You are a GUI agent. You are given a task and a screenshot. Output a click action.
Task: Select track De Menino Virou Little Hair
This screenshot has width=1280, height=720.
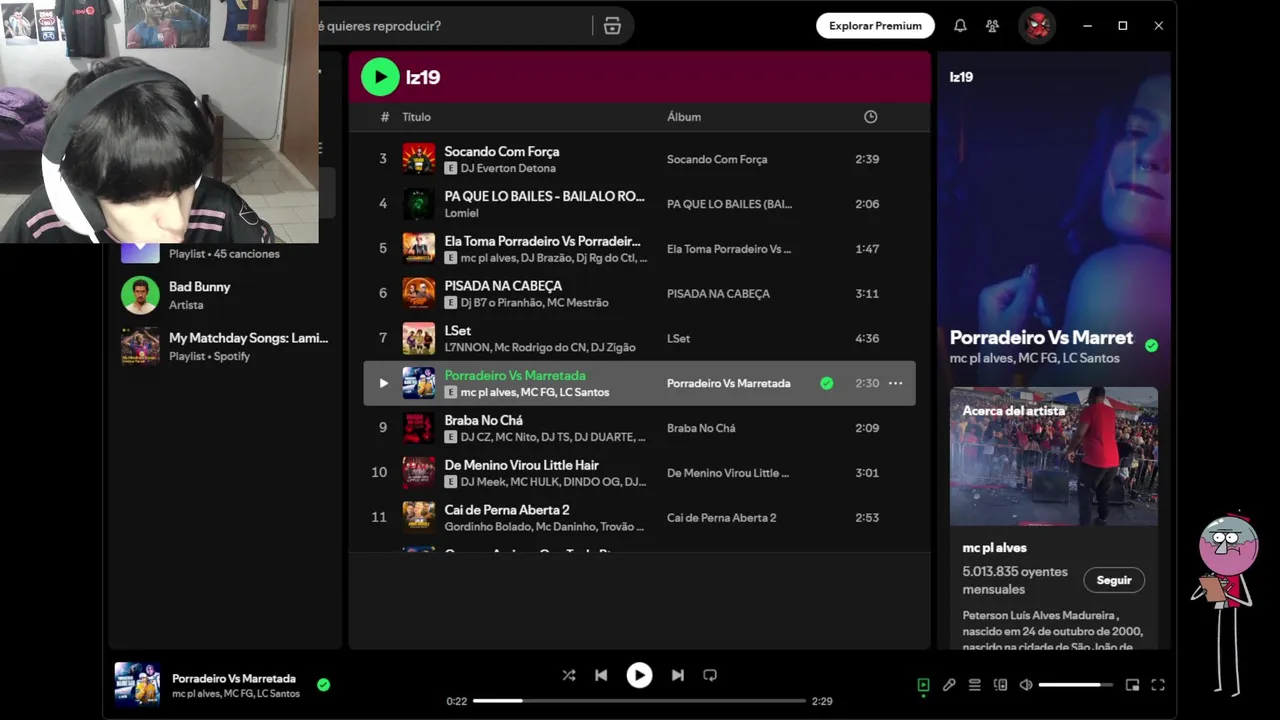coord(521,465)
